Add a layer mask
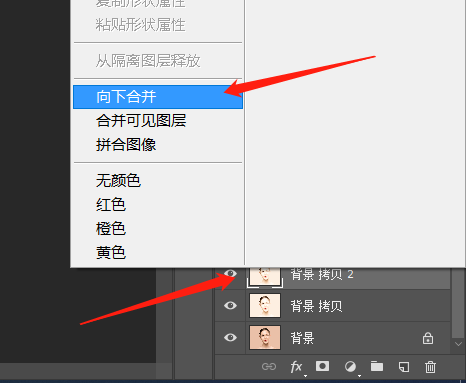The width and height of the screenshot is (466, 383). pyautogui.click(x=322, y=367)
